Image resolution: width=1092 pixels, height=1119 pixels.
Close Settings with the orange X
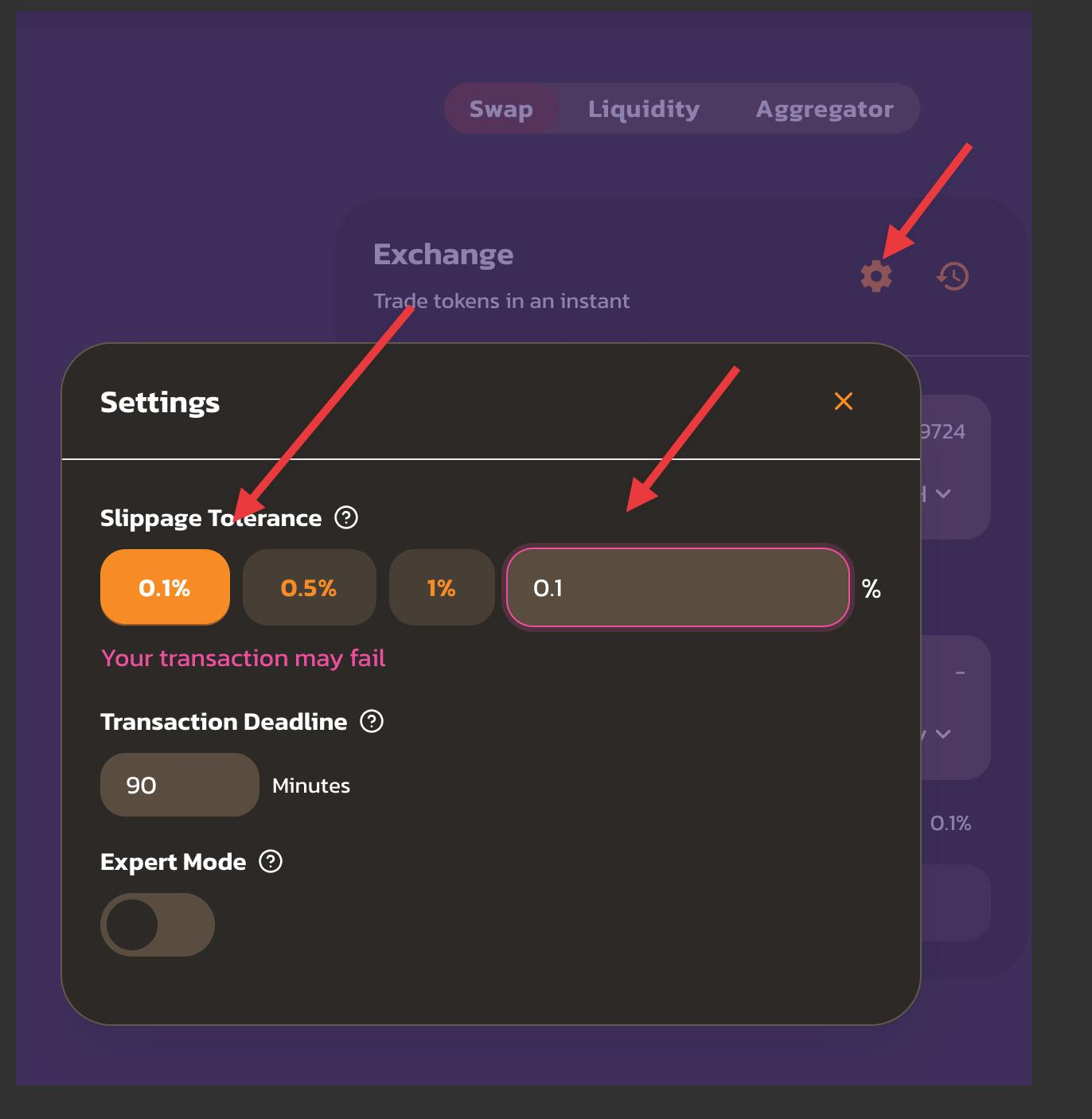pos(844,401)
